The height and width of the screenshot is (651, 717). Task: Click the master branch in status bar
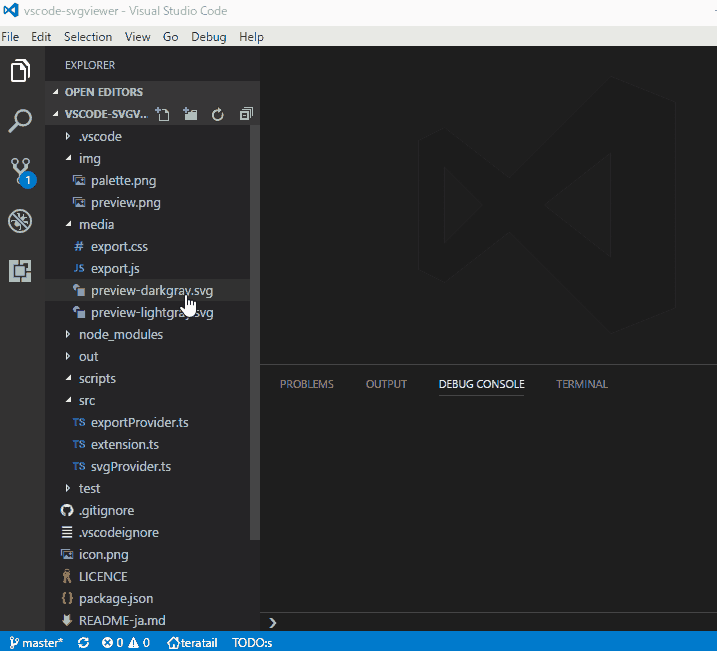coord(36,642)
